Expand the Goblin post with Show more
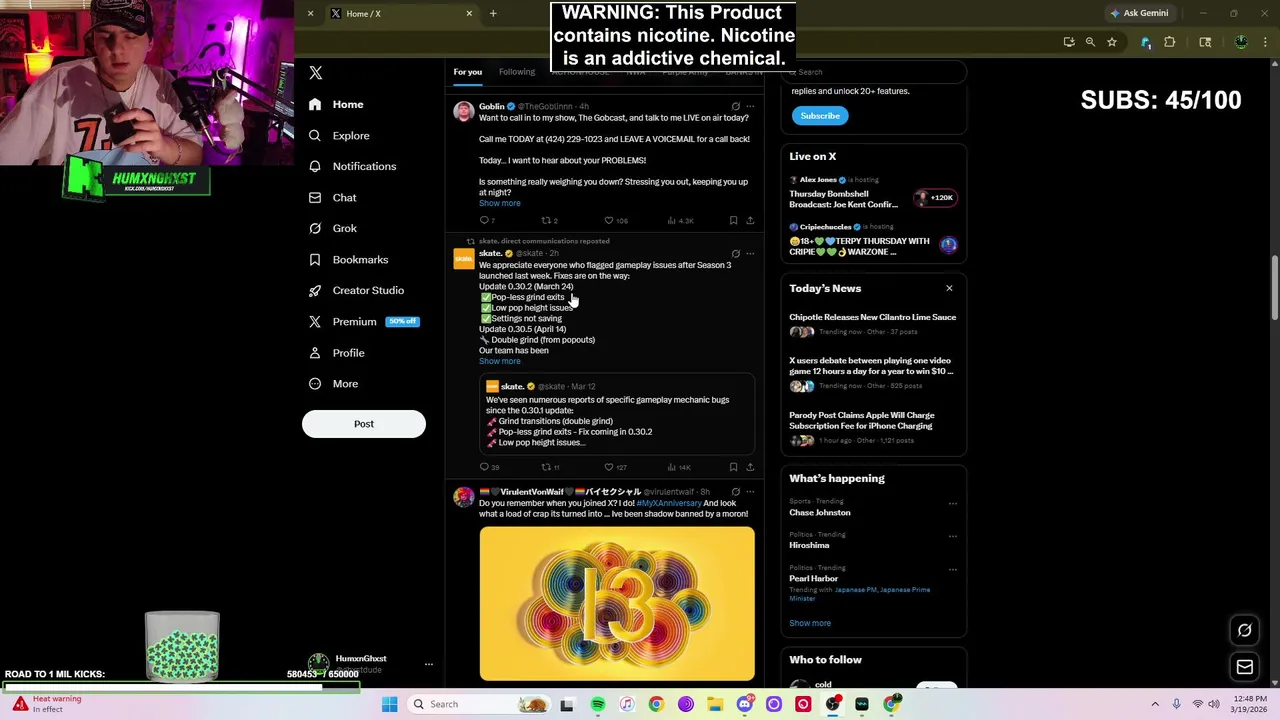 [x=499, y=203]
